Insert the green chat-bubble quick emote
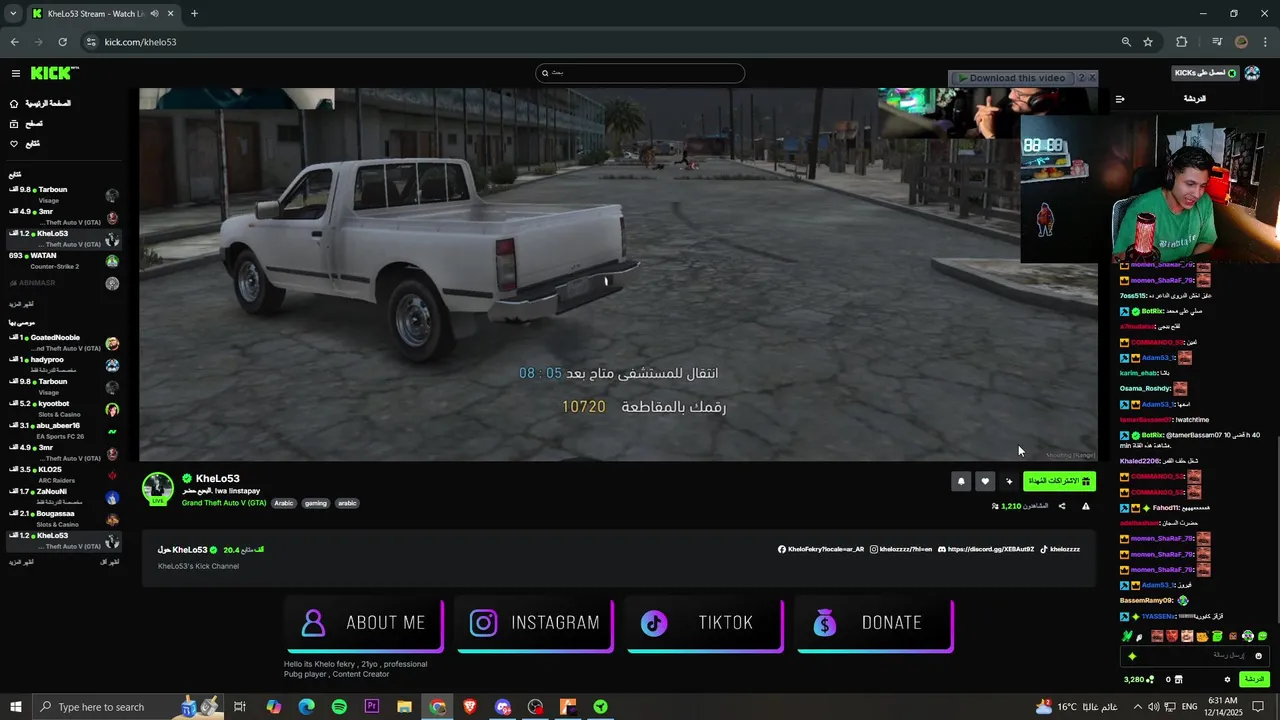Viewport: 1280px width, 720px height. [1262, 636]
